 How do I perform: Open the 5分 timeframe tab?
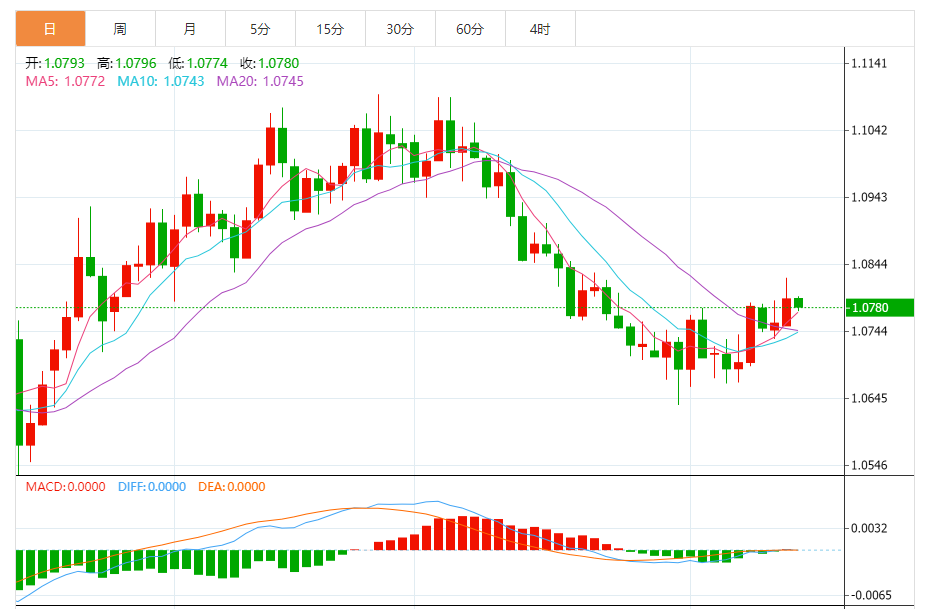(x=260, y=28)
